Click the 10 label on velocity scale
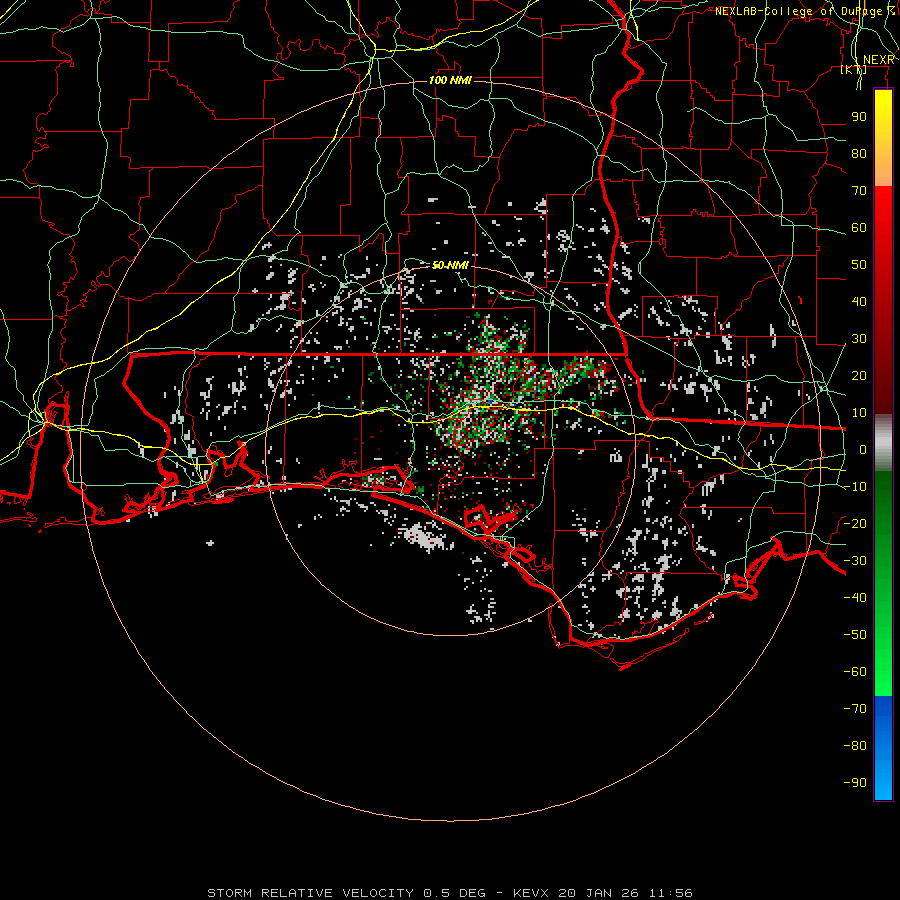This screenshot has height=900, width=900. click(x=859, y=413)
